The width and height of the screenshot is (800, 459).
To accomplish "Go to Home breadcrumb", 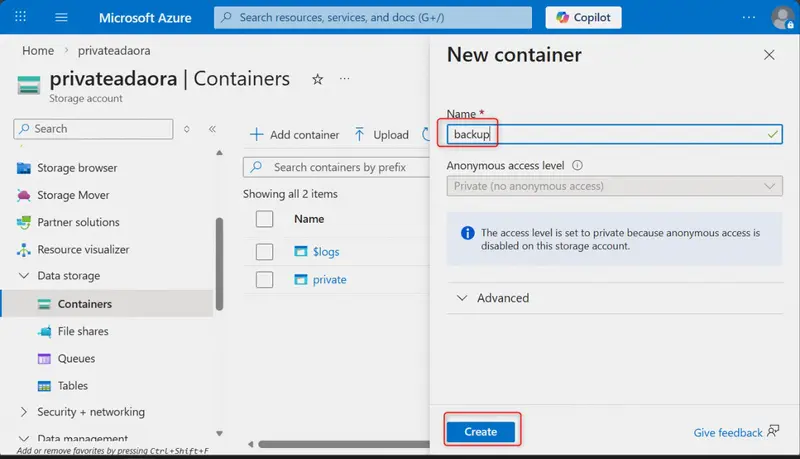I will 38,50.
